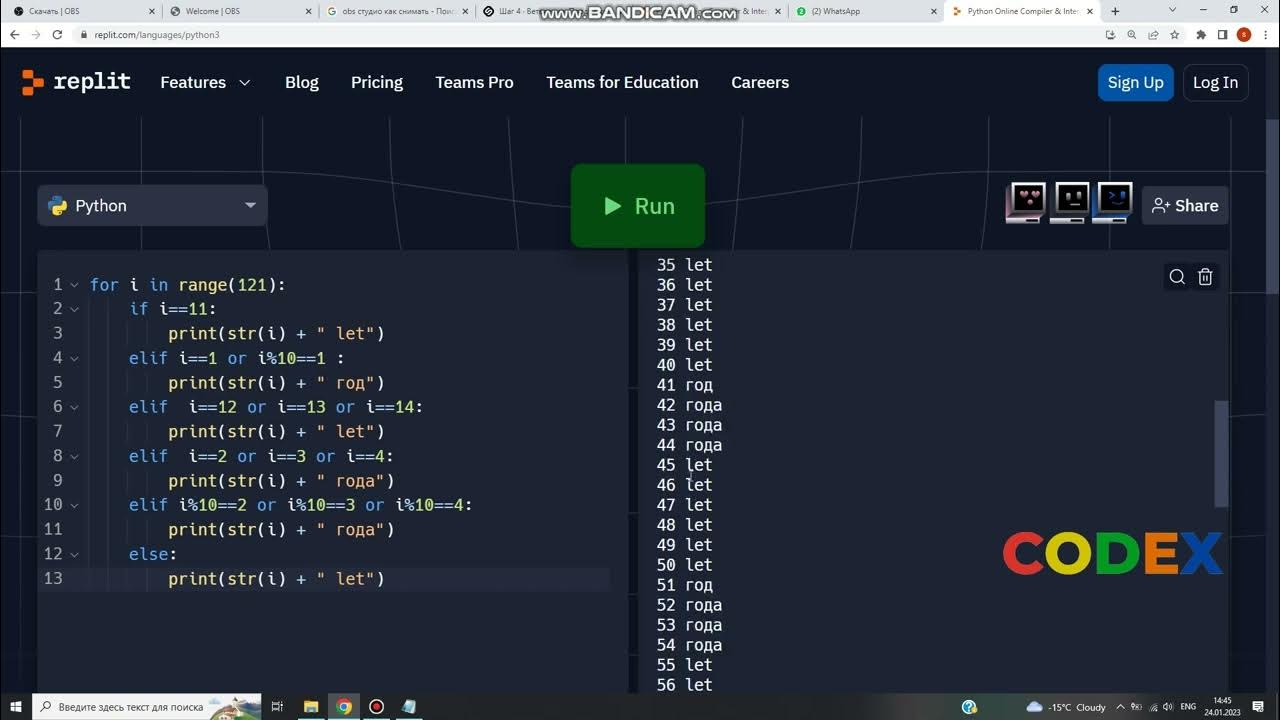The image size is (1280, 720).
Task: Open the Windows Start menu
Action: [x=15, y=706]
